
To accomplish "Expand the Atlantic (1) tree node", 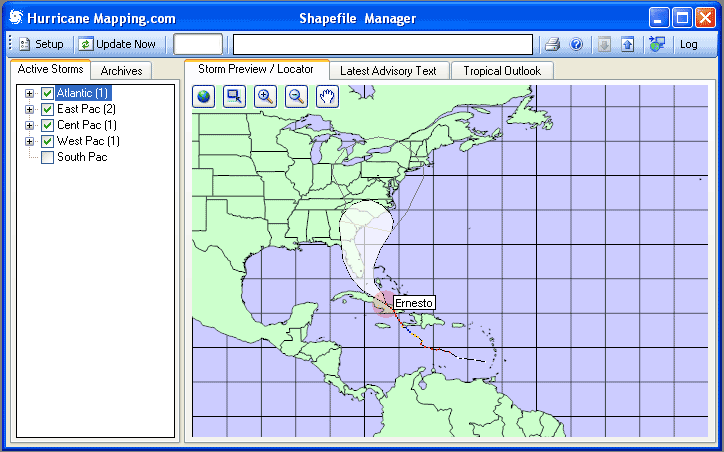I will [x=30, y=94].
